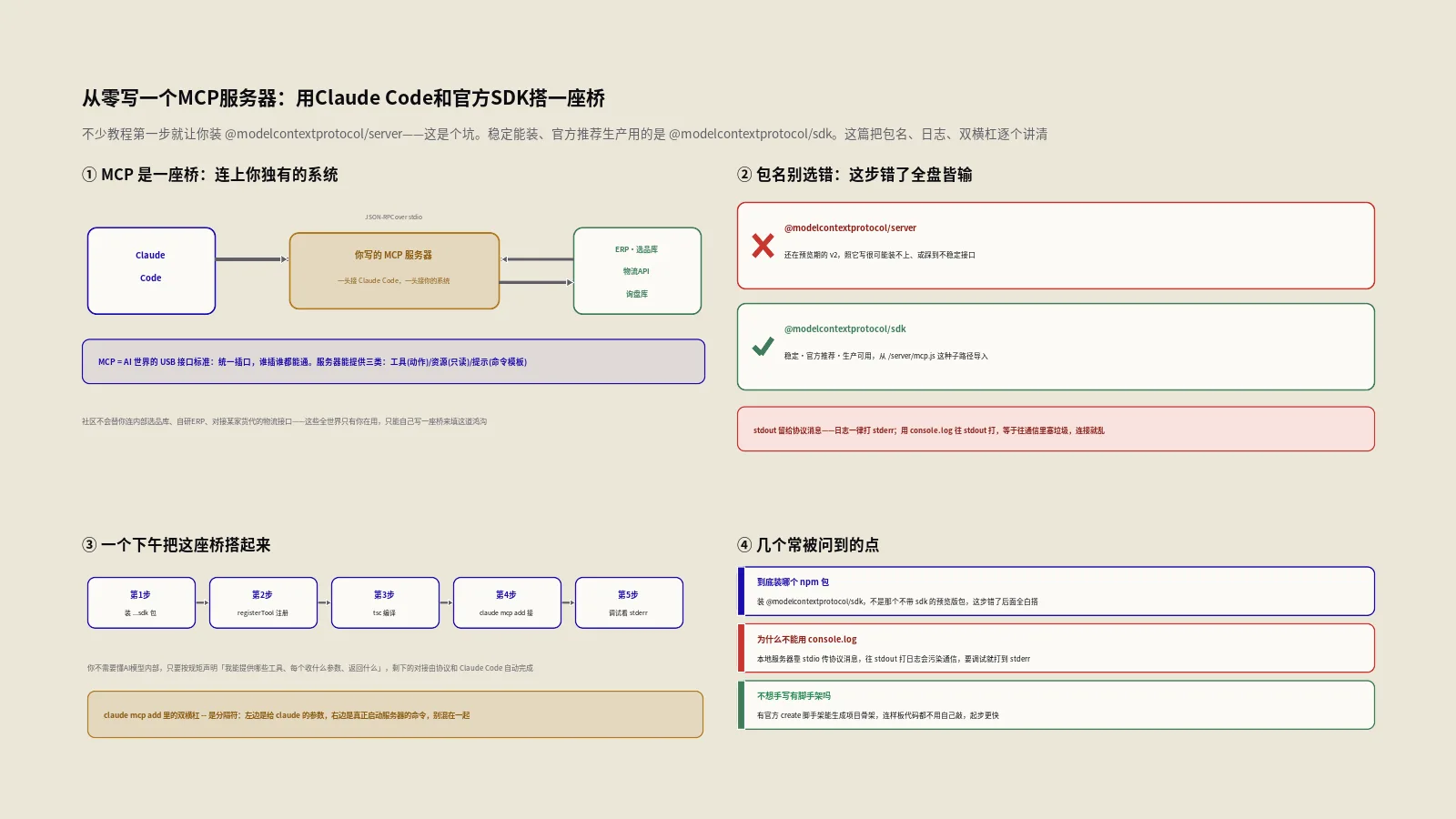
Task: Click '一头接 Claude Code，一头接你的系统' caption
Action: pos(394,280)
